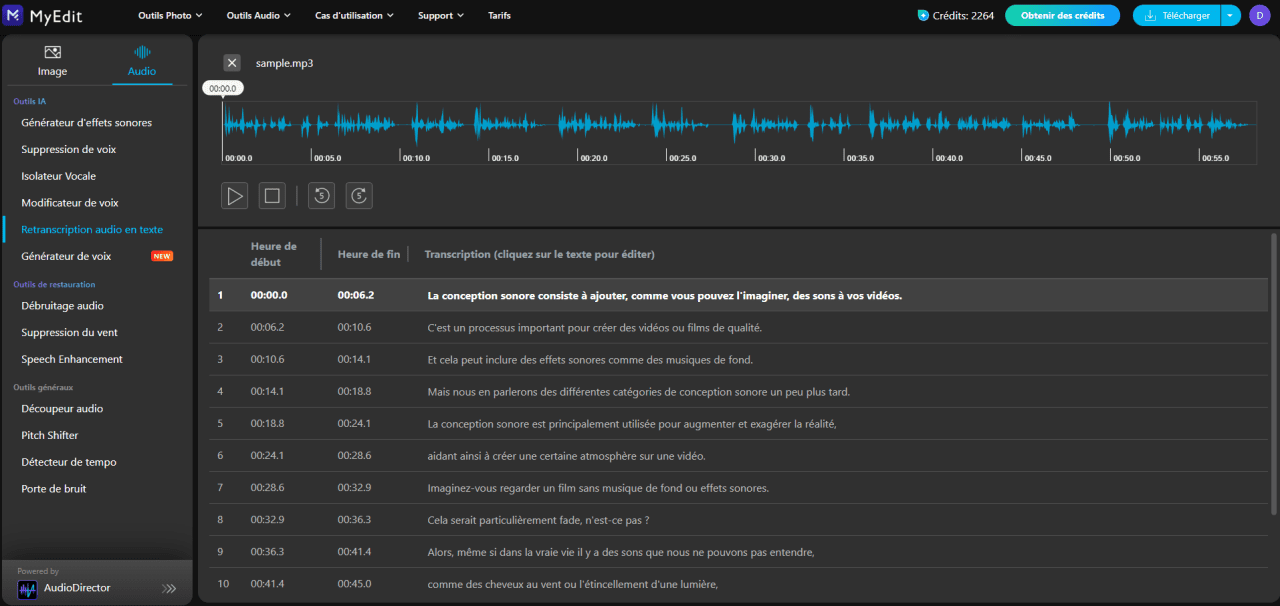This screenshot has height=606, width=1280.
Task: Play the audio track
Action: tap(235, 196)
